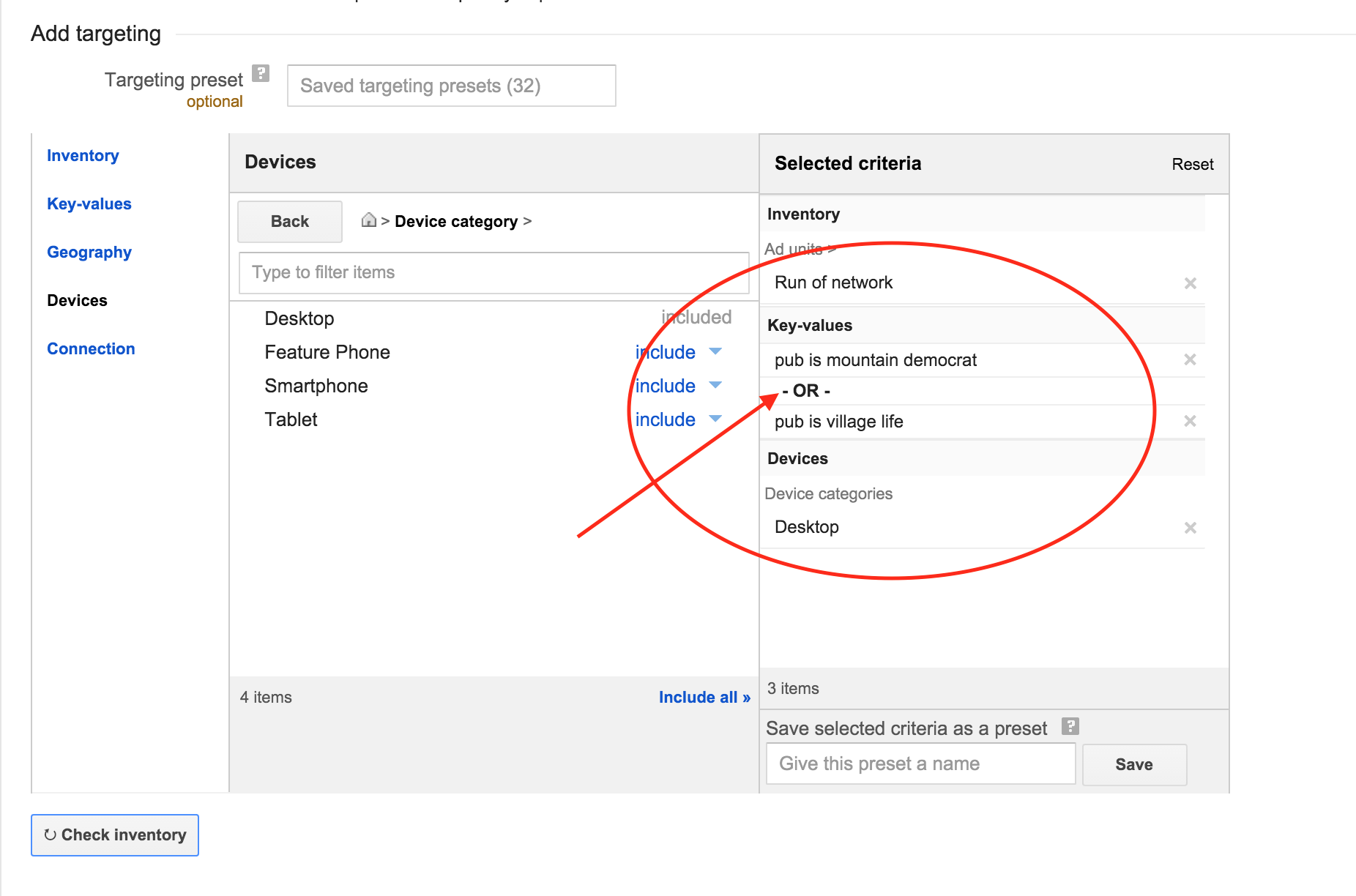The height and width of the screenshot is (896, 1356).
Task: Open include dropdown arrow for Tablet
Action: coord(715,419)
